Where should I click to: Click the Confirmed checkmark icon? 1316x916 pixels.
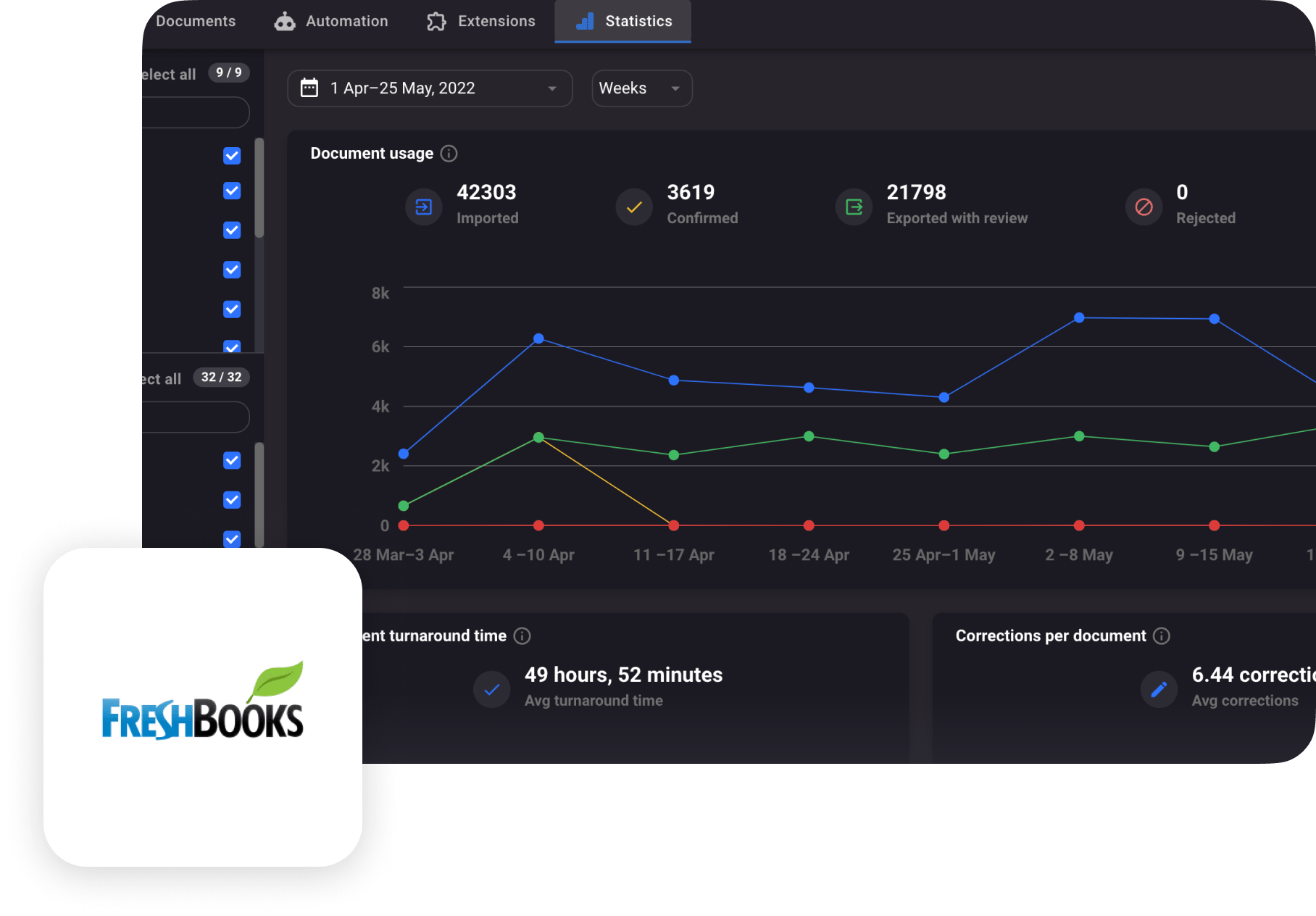(634, 207)
